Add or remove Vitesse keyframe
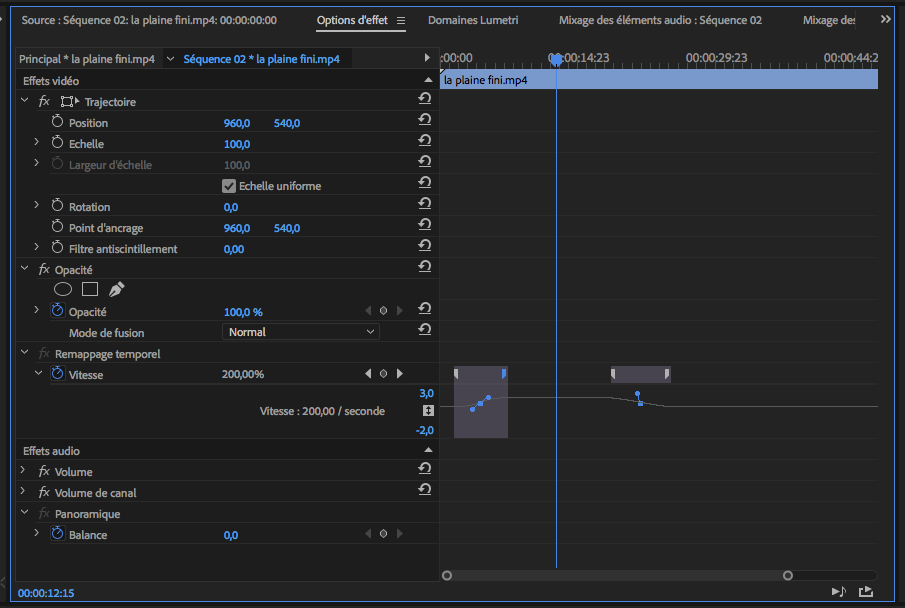 [x=383, y=374]
